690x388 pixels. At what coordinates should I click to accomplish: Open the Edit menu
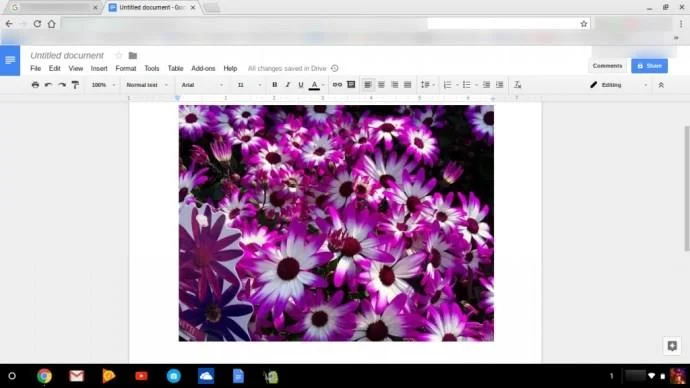(55, 69)
